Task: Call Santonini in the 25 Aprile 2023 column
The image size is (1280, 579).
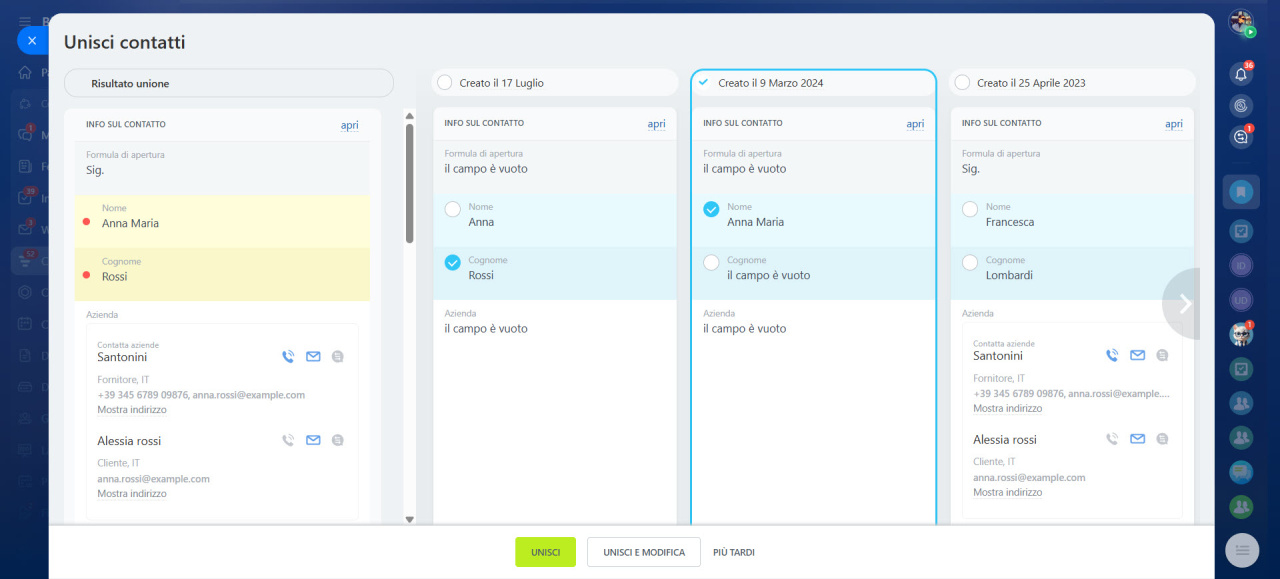Action: [1112, 355]
